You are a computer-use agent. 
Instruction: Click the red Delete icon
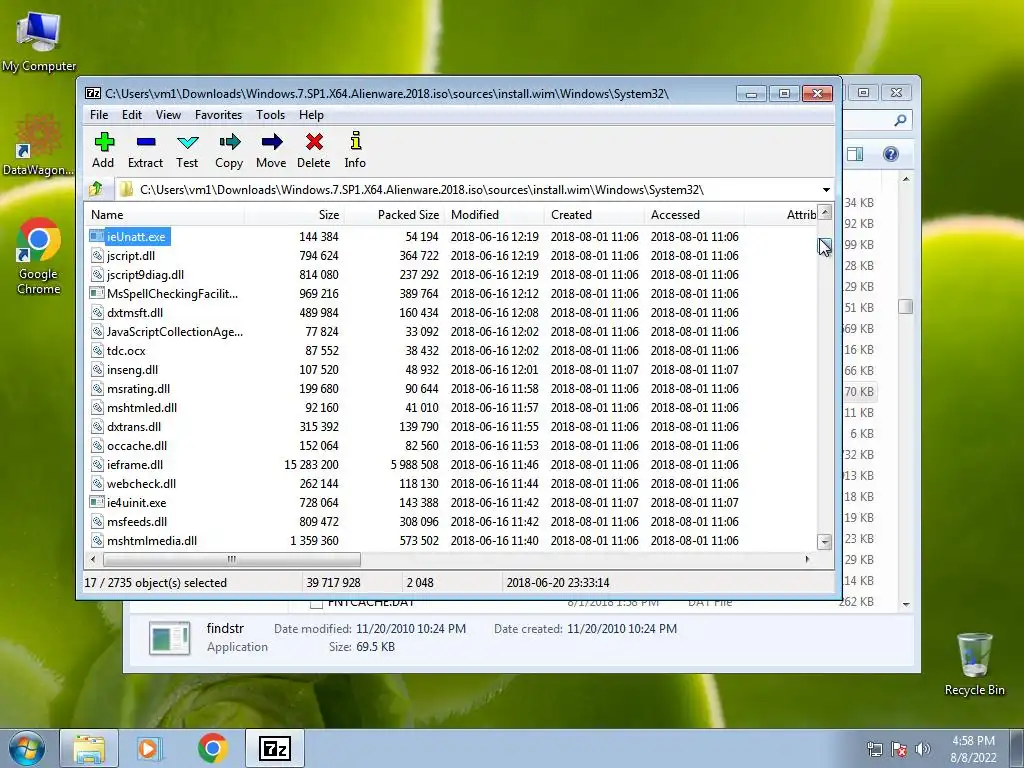314,150
